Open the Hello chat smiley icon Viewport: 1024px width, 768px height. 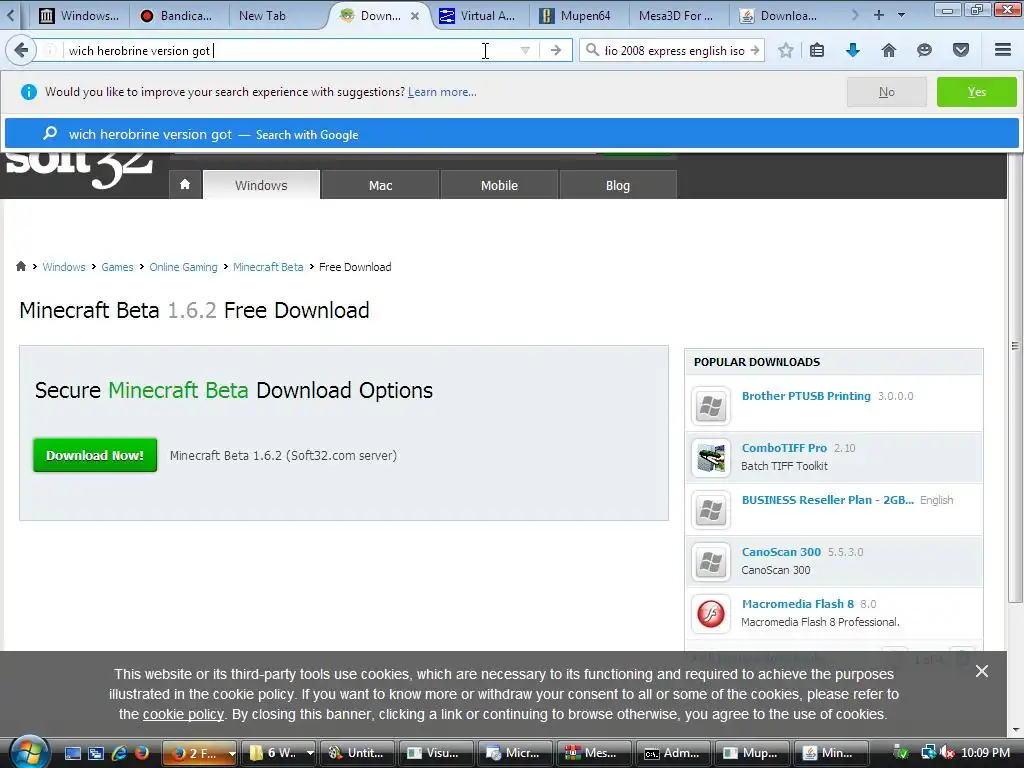924,50
